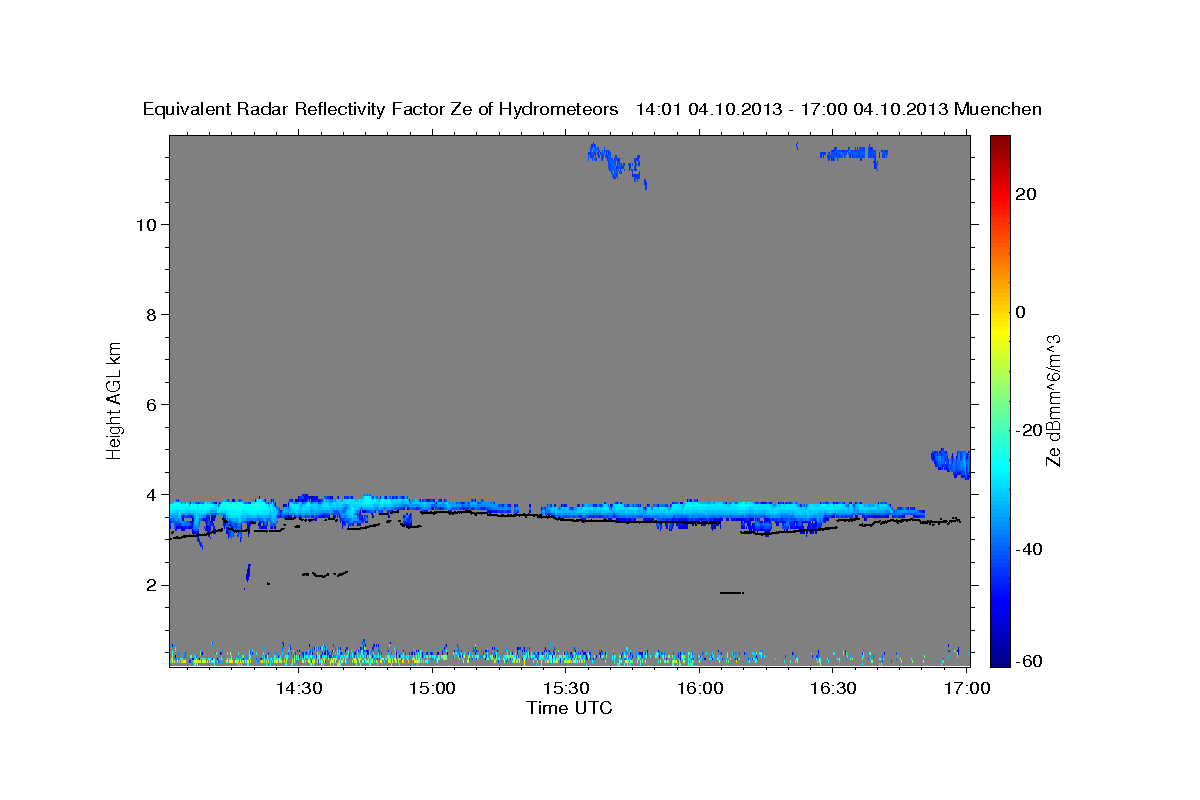
Task: Click the black wavy line at 2 km near 14:35
Action: 325,574
